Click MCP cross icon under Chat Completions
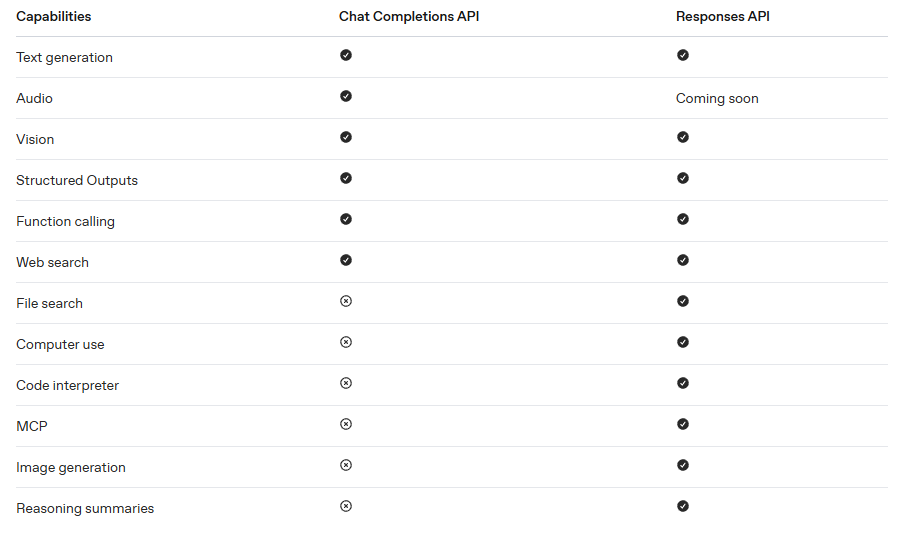 tap(346, 424)
